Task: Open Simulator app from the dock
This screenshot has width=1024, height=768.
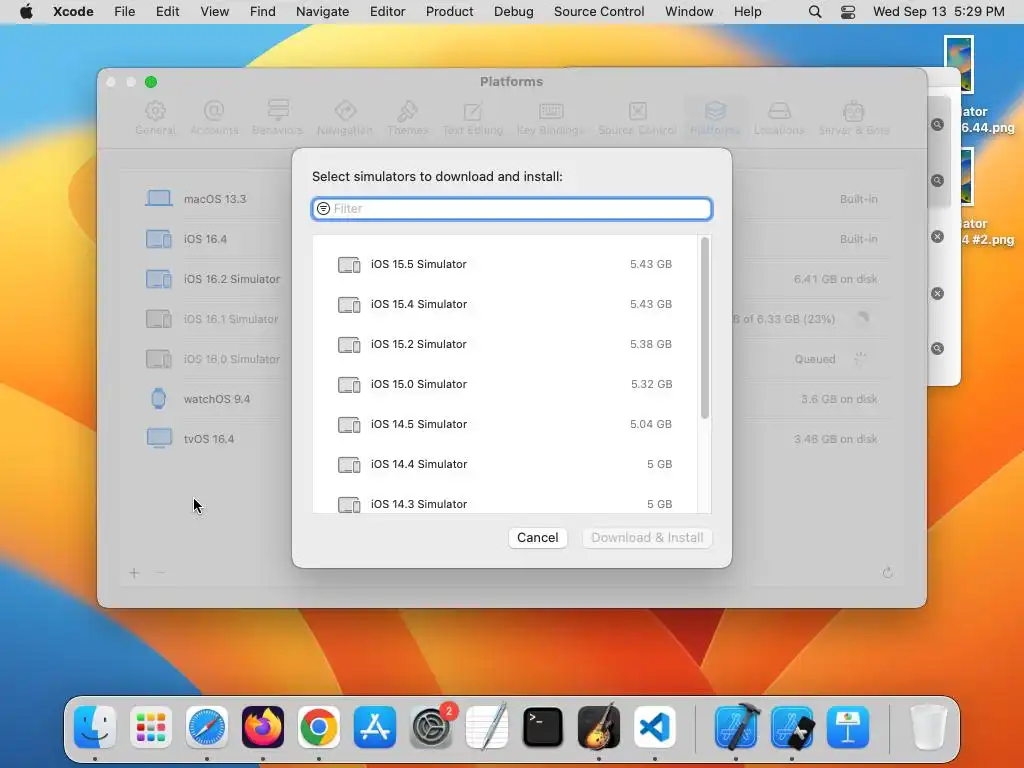Action: point(792,727)
